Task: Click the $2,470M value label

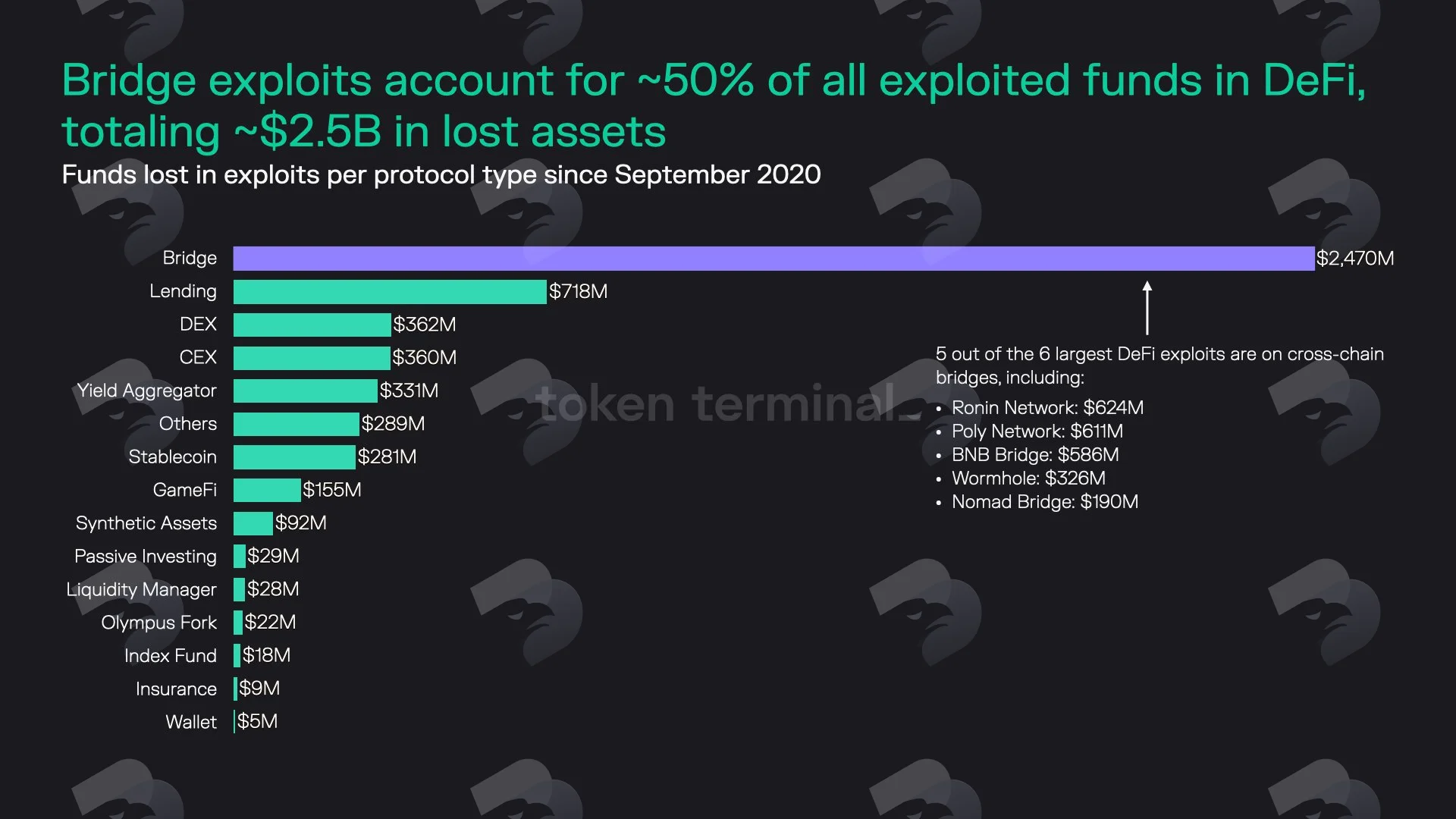Action: point(1355,259)
